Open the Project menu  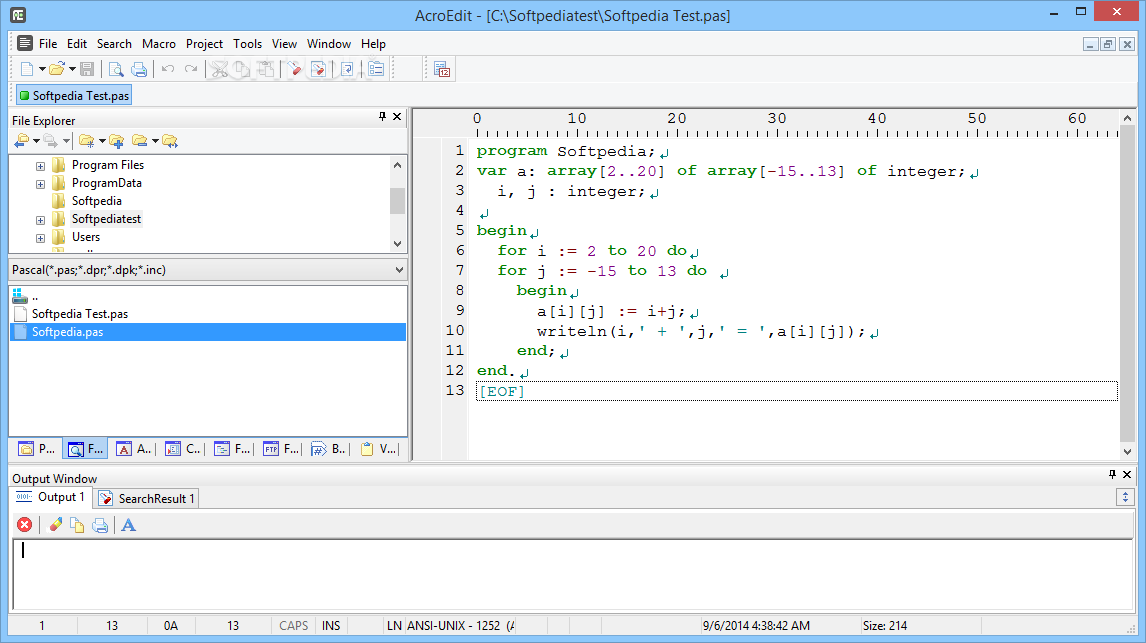[x=204, y=44]
